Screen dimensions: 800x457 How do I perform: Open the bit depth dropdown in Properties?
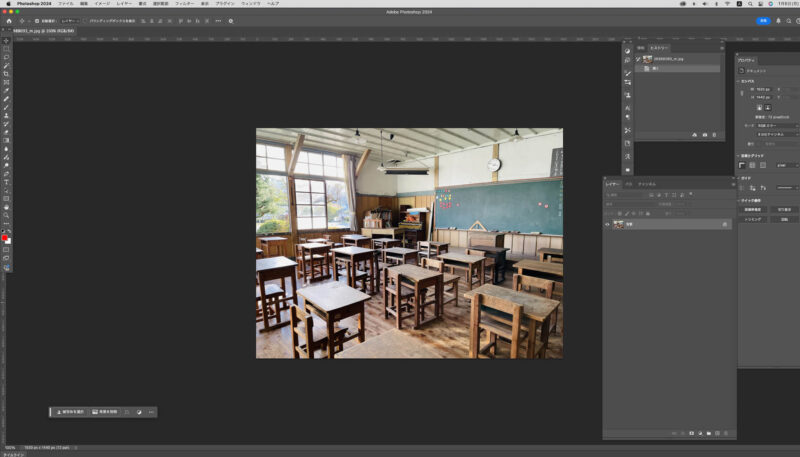coord(778,134)
